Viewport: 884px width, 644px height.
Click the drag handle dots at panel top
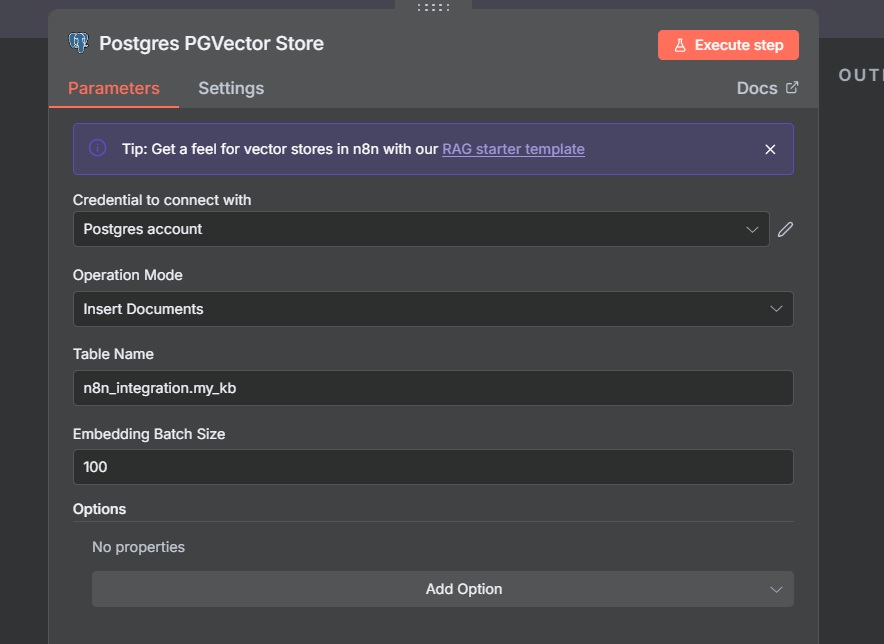point(434,7)
